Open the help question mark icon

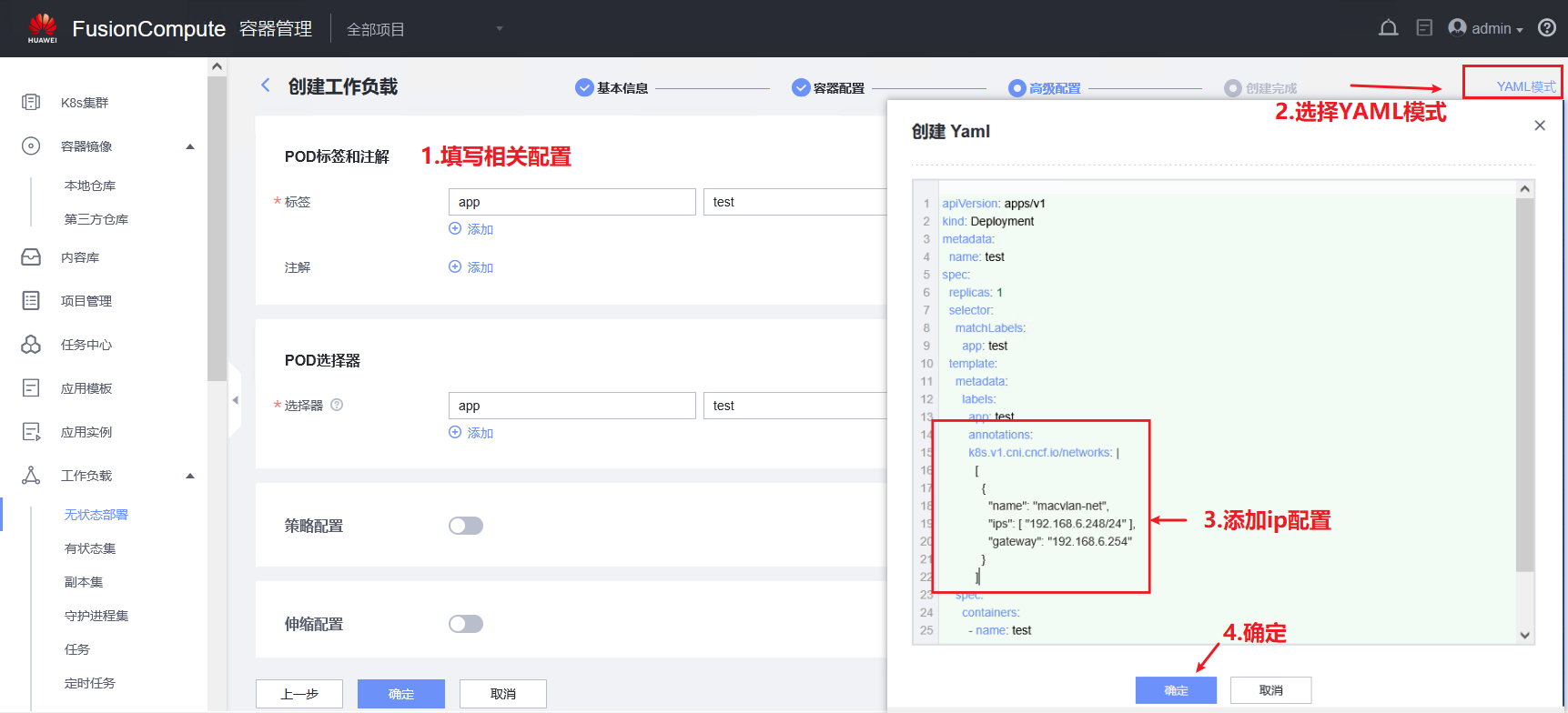1546,28
